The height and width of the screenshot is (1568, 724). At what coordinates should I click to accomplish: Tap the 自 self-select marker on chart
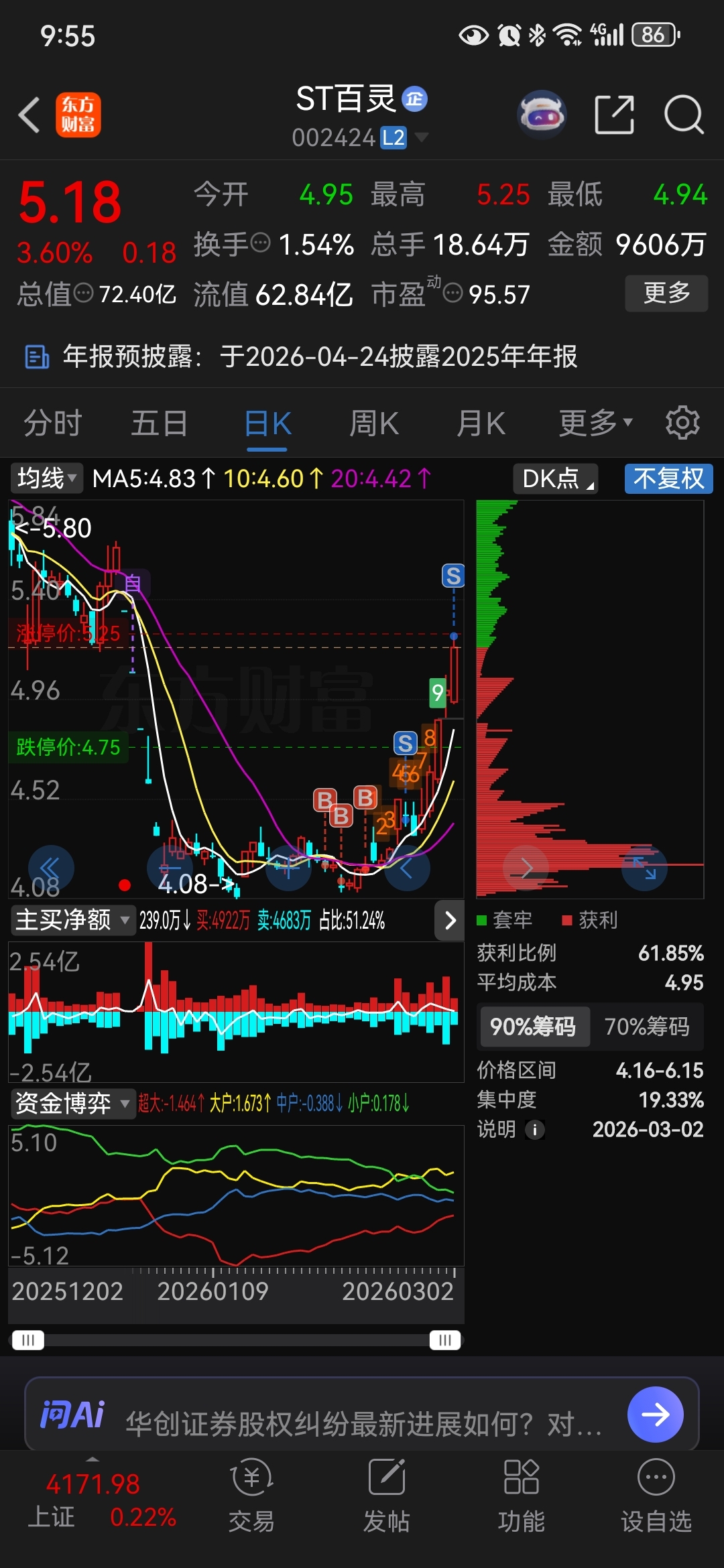pos(132,584)
